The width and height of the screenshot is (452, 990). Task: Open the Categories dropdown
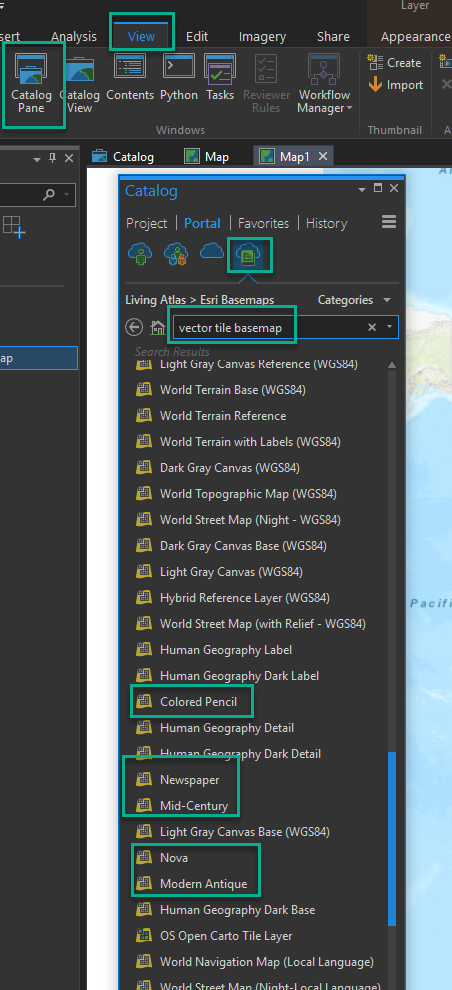pyautogui.click(x=354, y=300)
